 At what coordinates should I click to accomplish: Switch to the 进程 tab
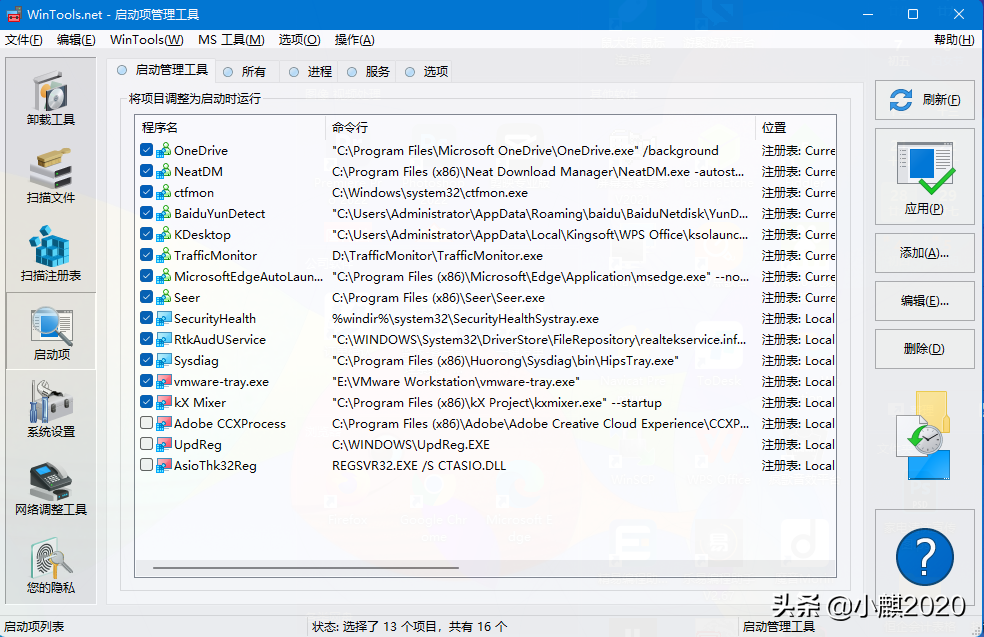tap(310, 72)
